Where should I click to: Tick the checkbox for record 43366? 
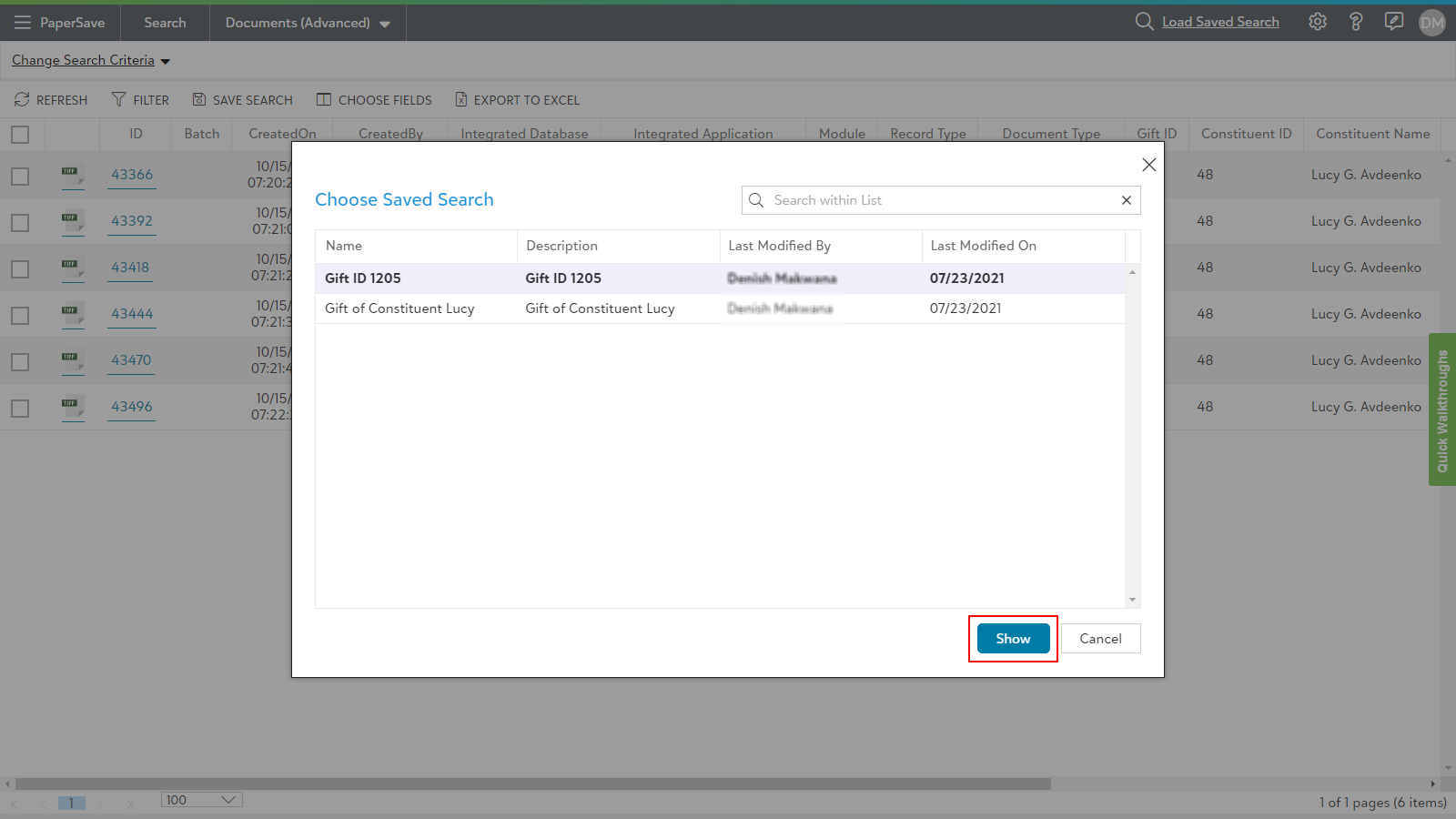coord(20,177)
